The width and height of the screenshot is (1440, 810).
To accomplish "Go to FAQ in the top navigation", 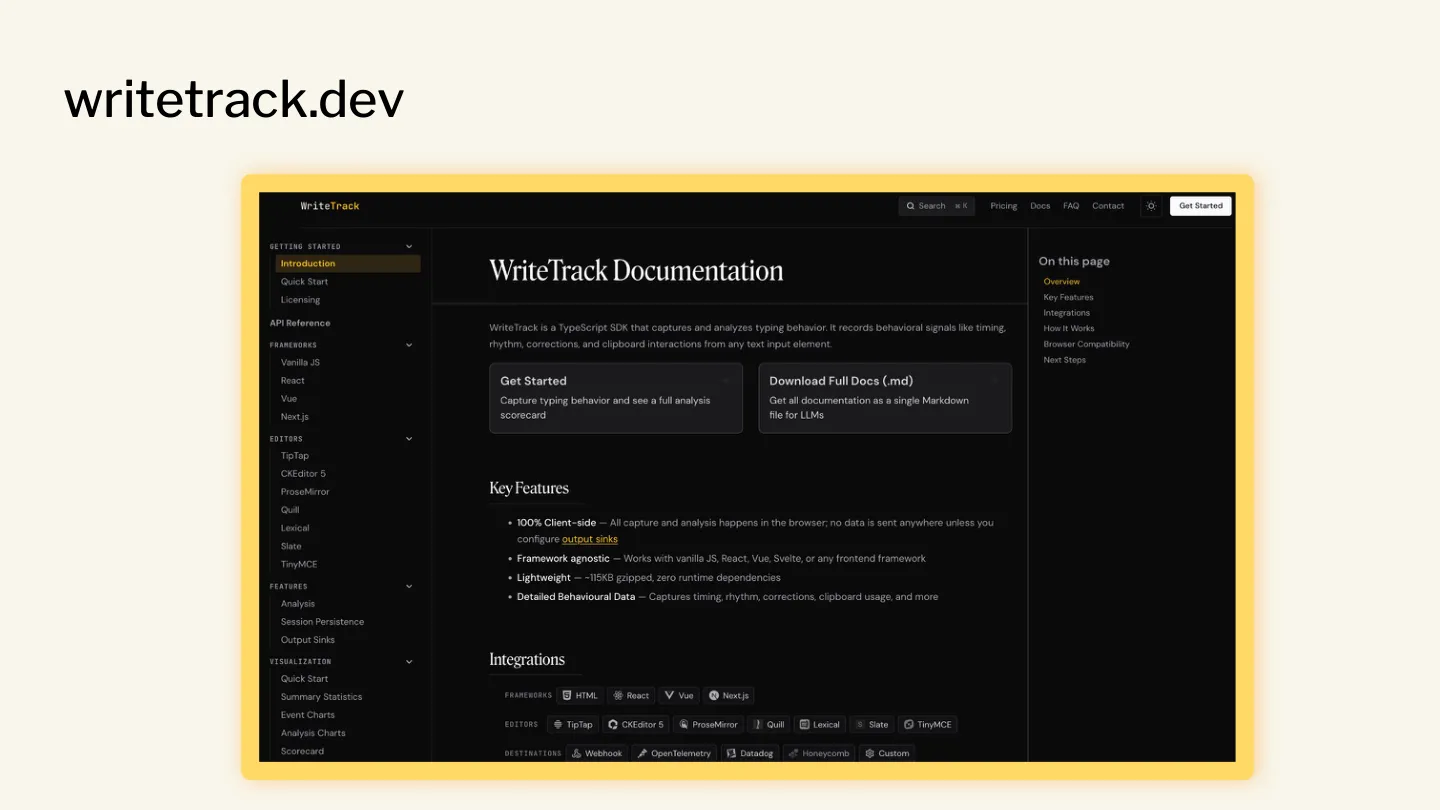I will [x=1071, y=206].
